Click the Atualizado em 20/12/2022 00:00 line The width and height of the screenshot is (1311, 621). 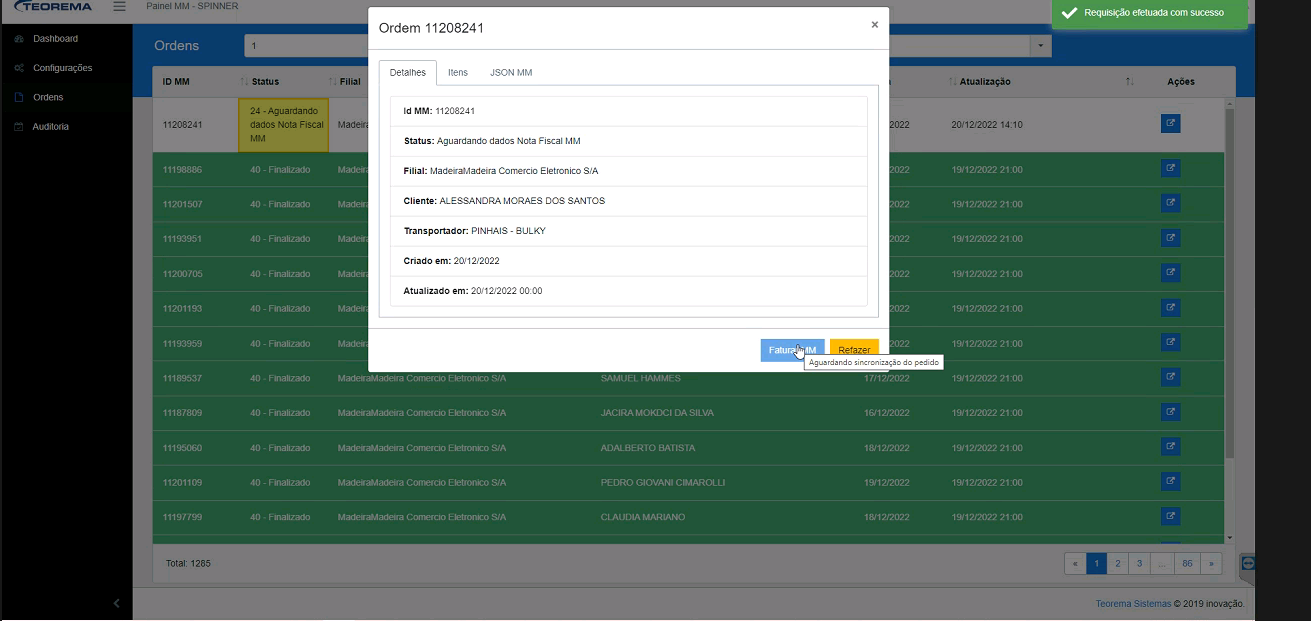629,291
